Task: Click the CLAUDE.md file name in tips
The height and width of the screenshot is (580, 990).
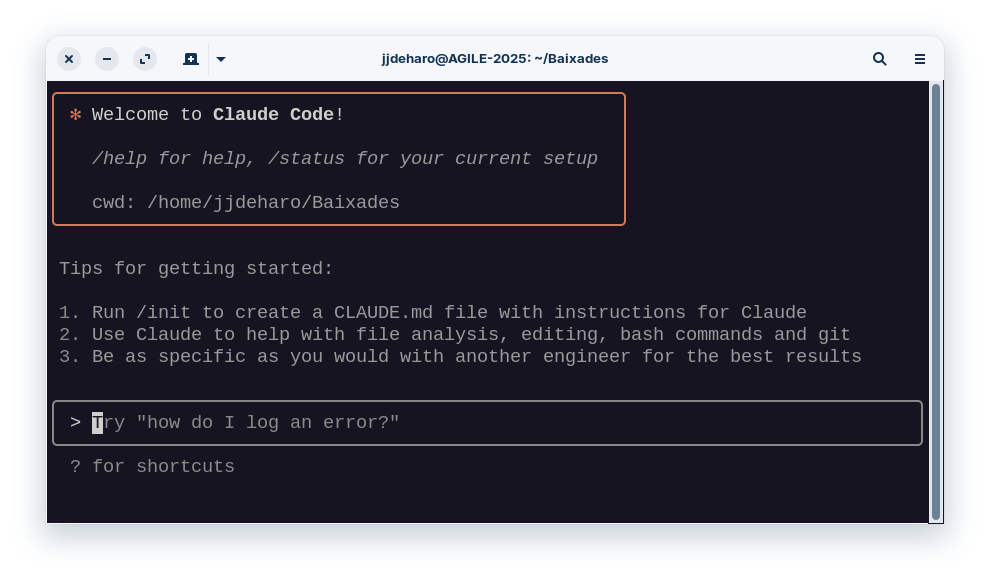Action: click(x=383, y=312)
